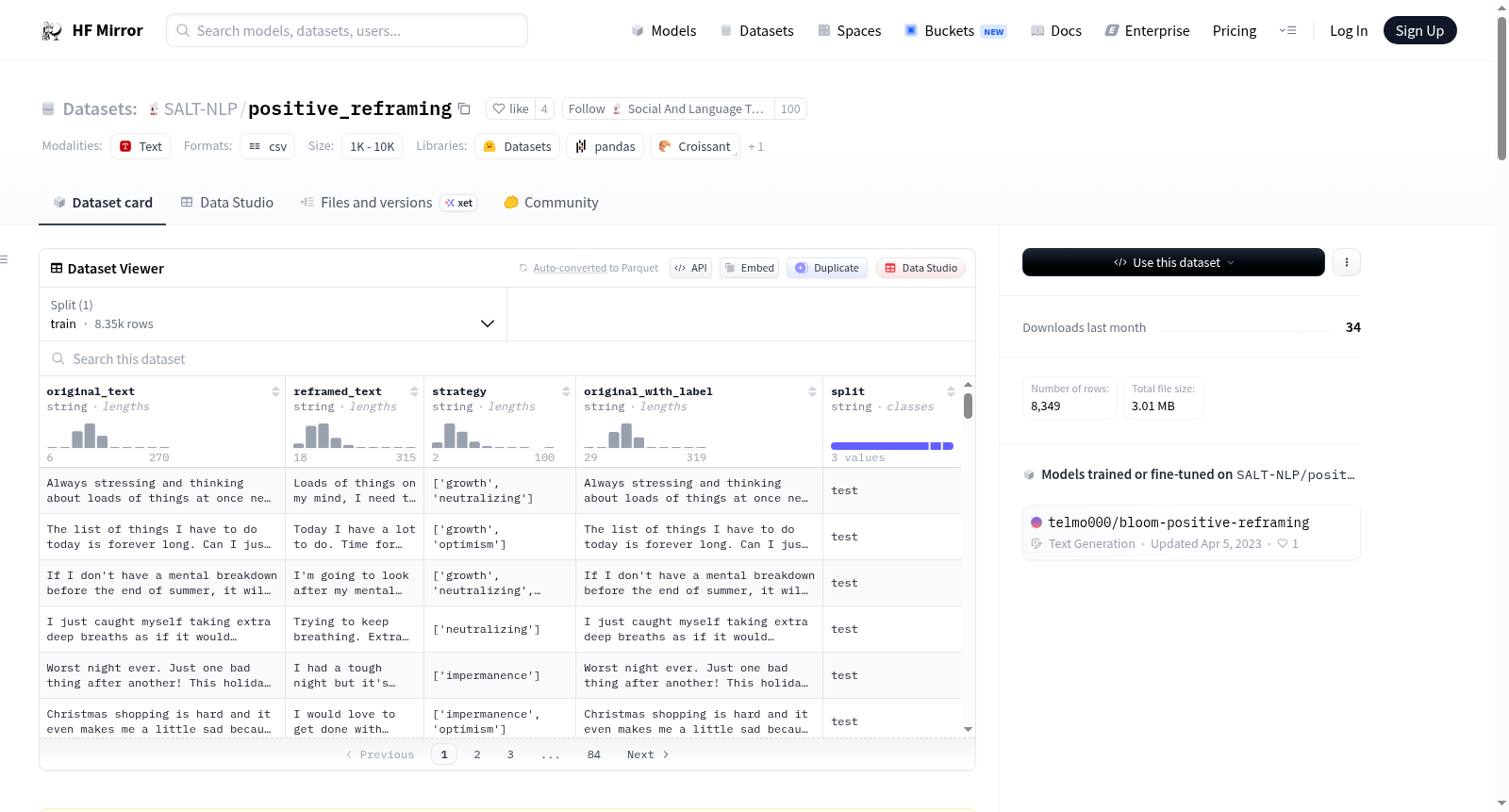Click the Duplicate button
The height and width of the screenshot is (812, 1509).
(x=827, y=268)
